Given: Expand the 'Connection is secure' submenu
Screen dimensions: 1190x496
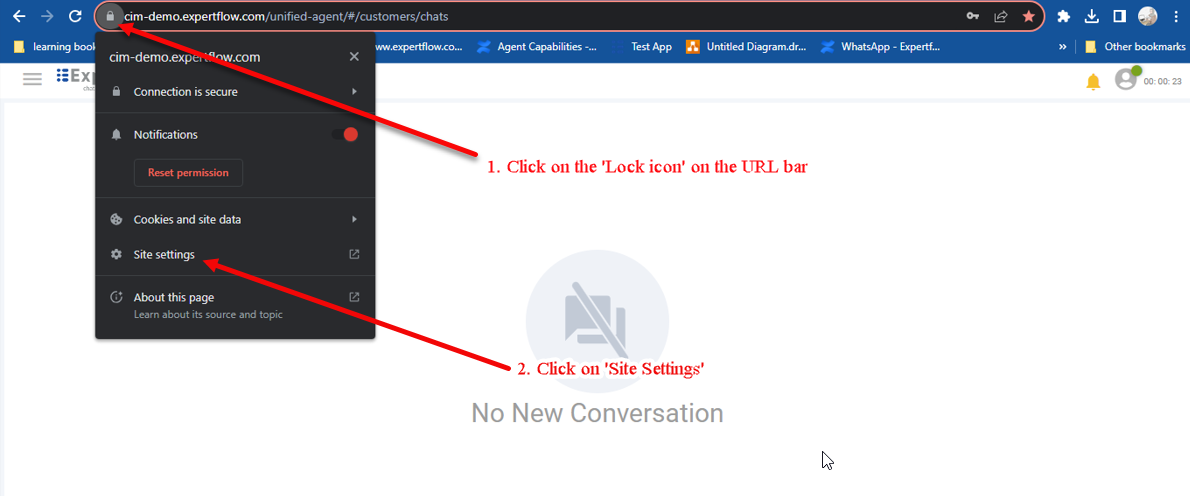Looking at the screenshot, I should point(235,92).
